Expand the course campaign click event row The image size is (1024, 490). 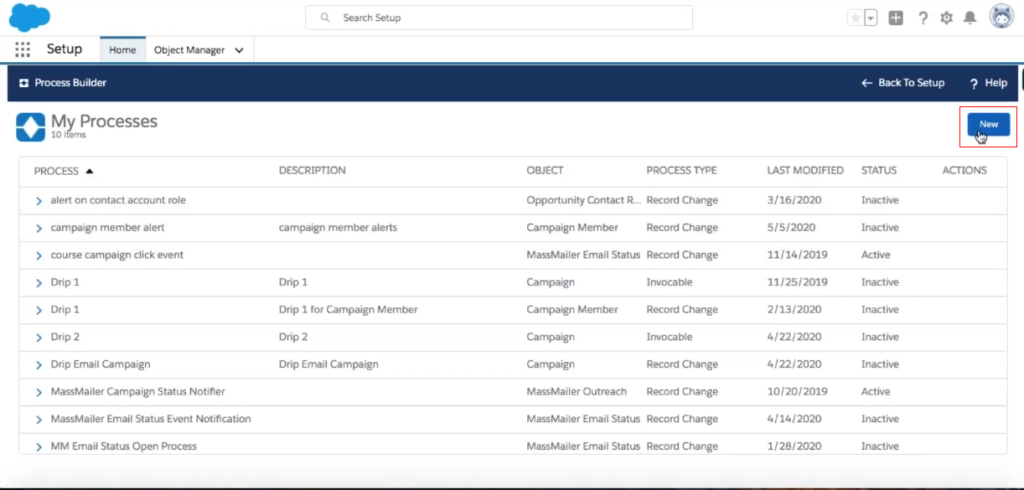coord(39,255)
